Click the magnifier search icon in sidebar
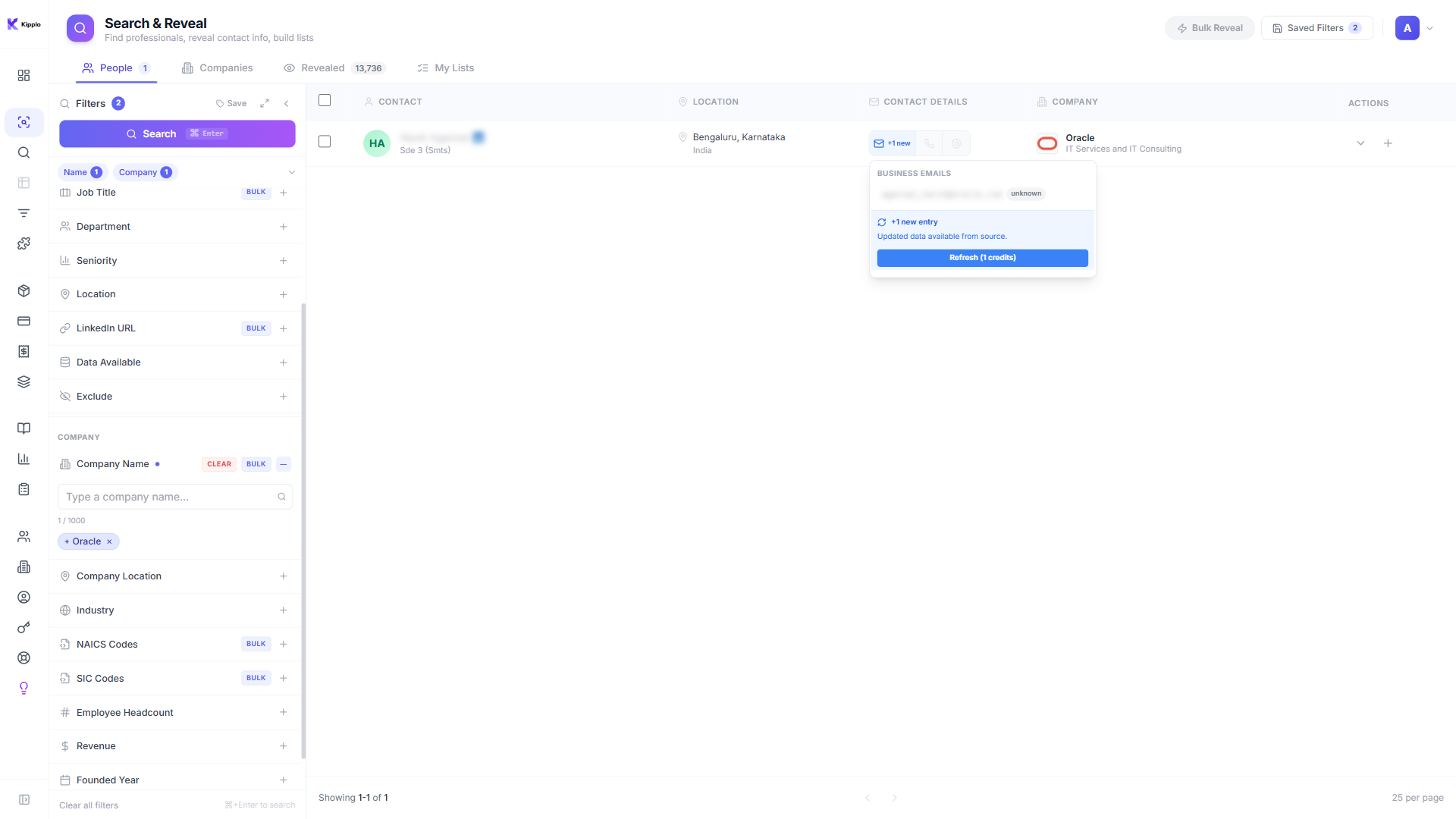 point(24,152)
